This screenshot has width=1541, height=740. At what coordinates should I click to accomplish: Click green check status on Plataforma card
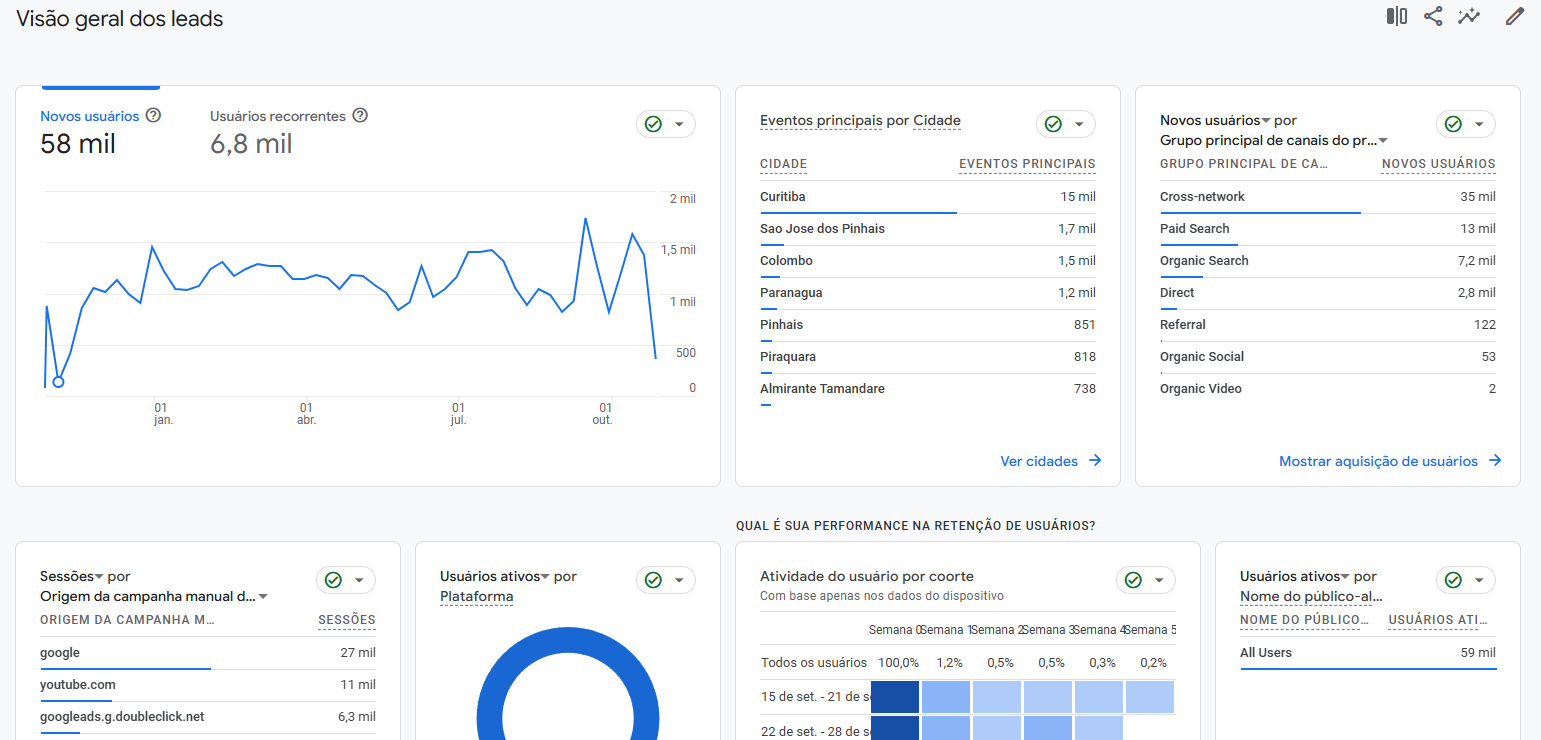(x=653, y=580)
